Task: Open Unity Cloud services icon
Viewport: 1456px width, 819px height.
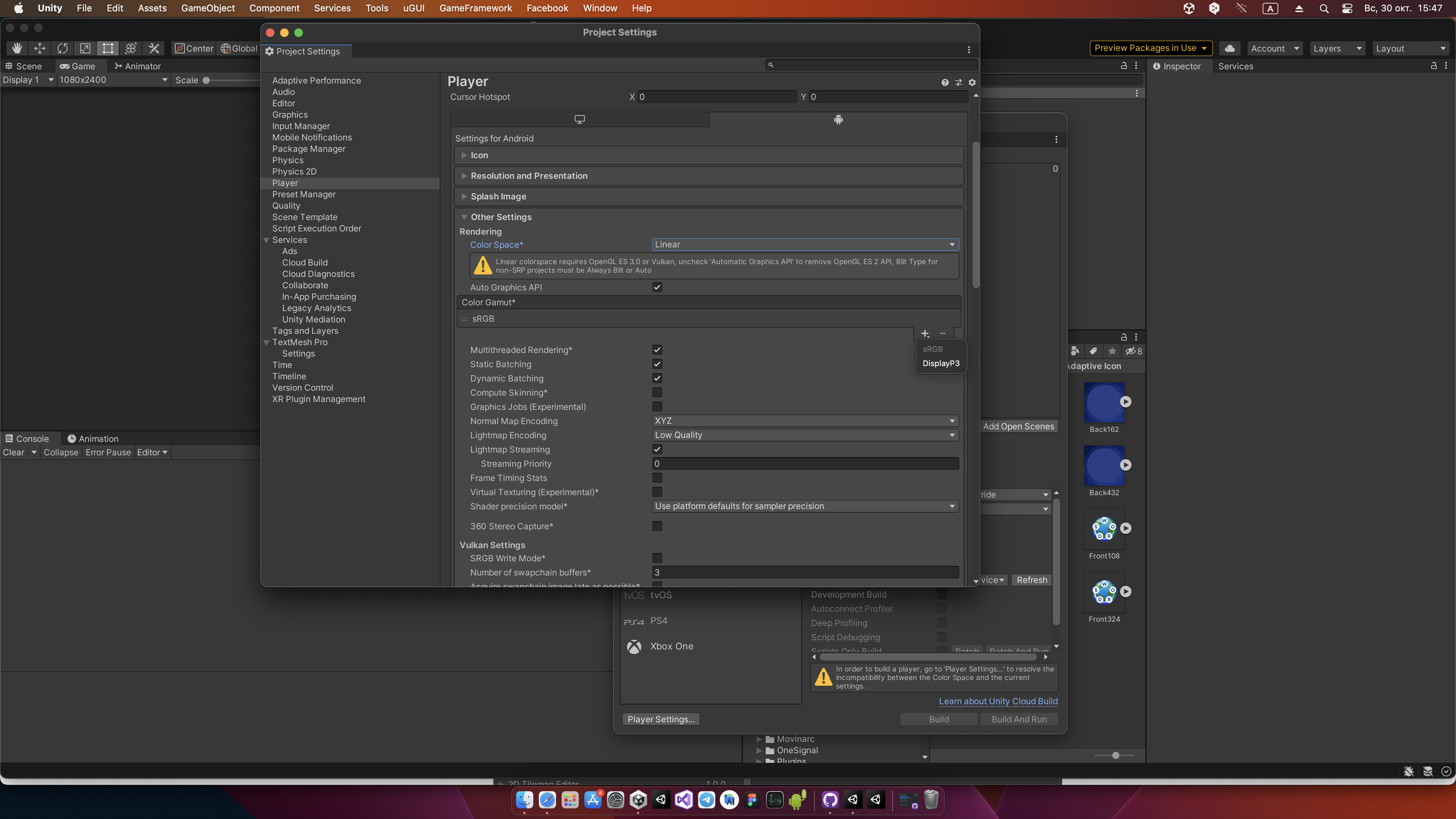Action: coord(1229,49)
